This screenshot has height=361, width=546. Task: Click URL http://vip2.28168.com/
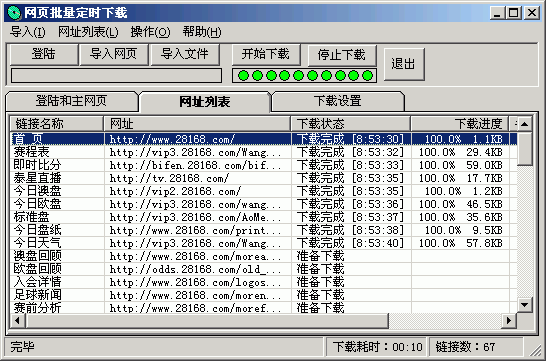click(175, 191)
